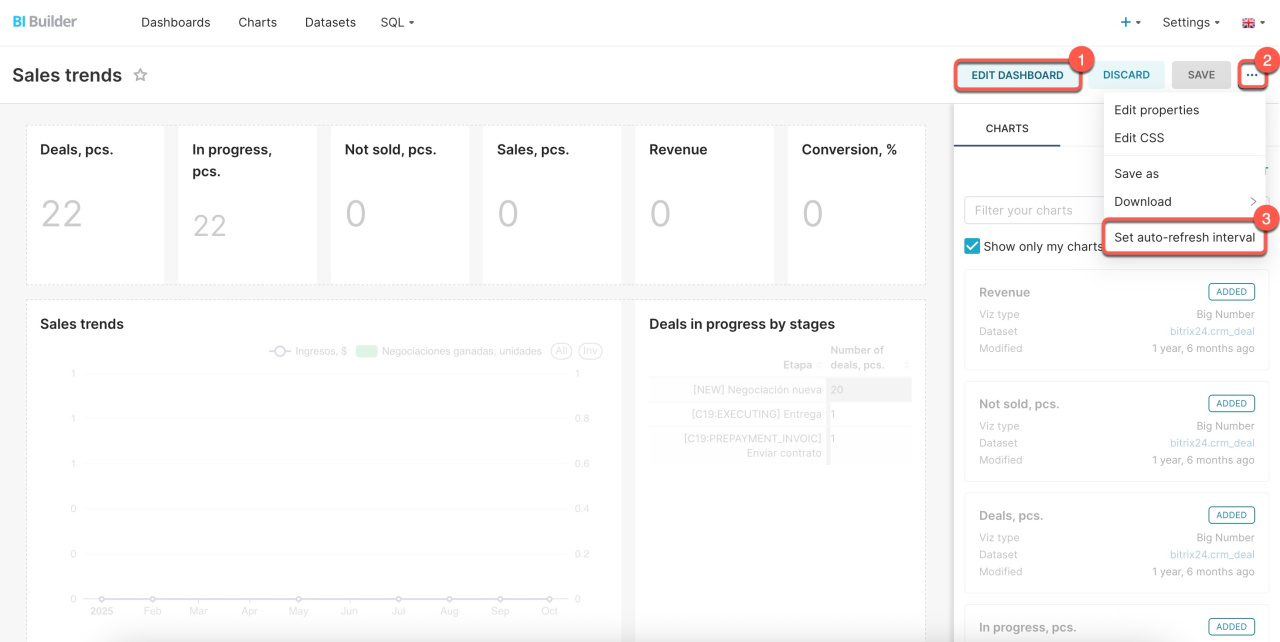Click the Inv legend invert button
1280x642 pixels.
pos(590,351)
